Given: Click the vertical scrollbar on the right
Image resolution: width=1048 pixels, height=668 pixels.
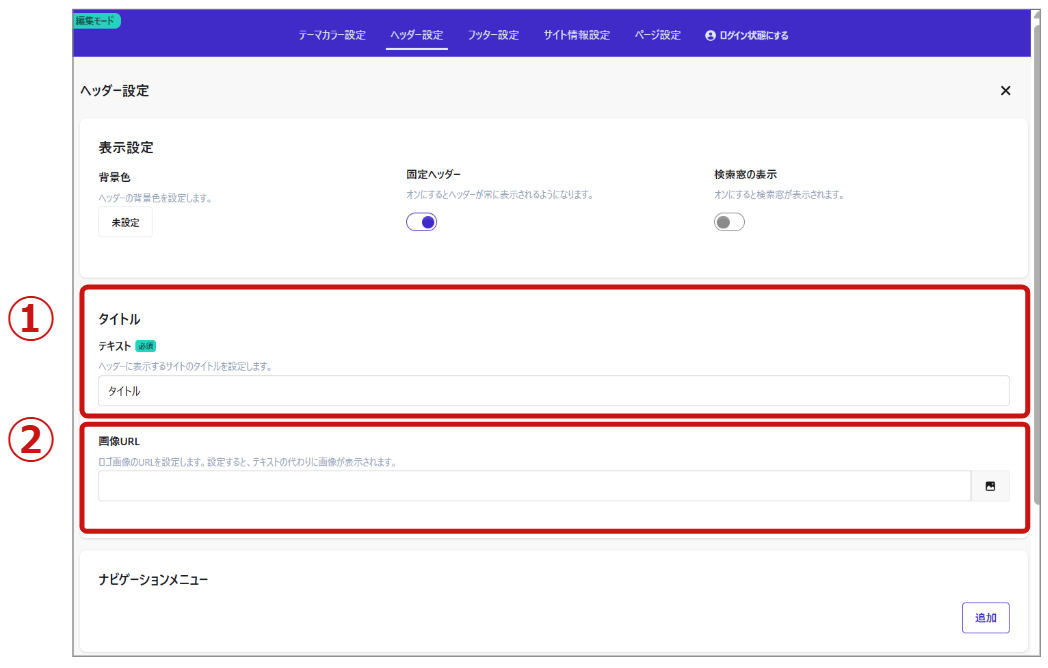Looking at the screenshot, I should (x=1037, y=300).
